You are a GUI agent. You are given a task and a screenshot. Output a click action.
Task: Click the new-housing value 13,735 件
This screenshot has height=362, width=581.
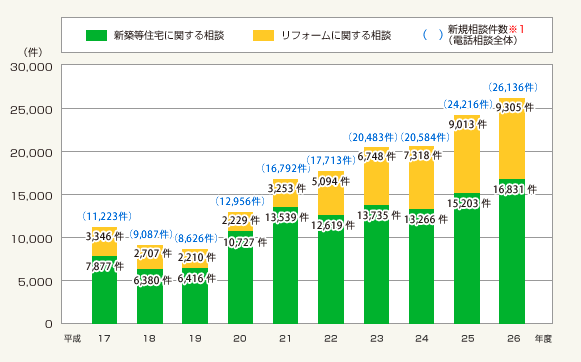coord(379,215)
